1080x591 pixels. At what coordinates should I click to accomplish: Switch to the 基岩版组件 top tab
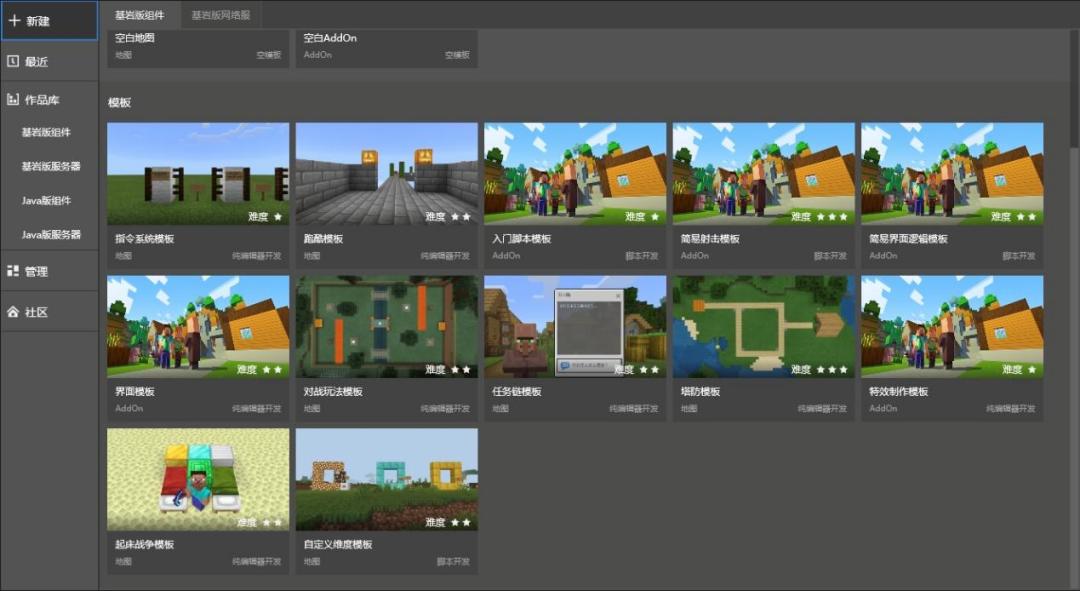coord(140,14)
